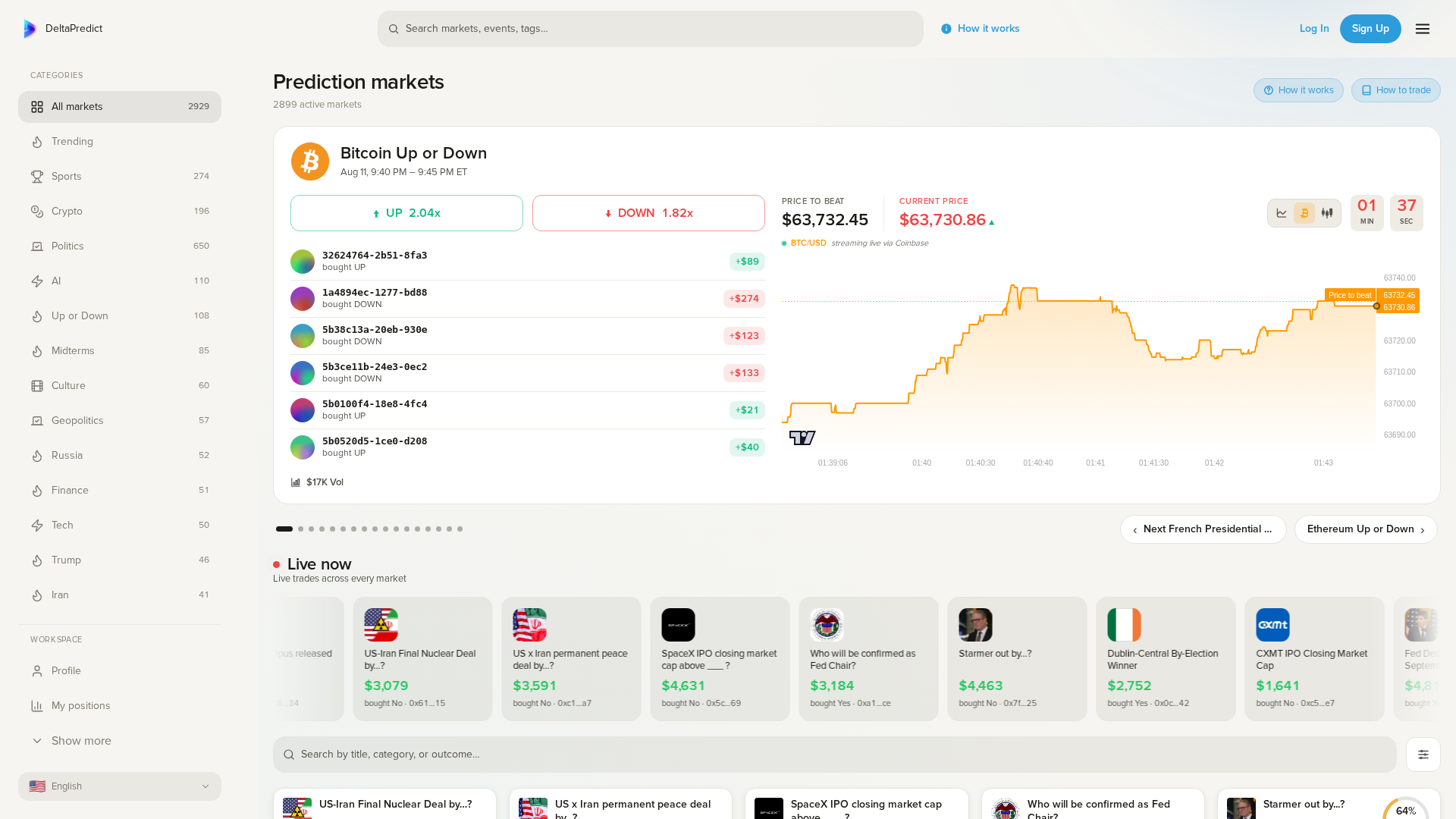Open Trending category

[120, 142]
